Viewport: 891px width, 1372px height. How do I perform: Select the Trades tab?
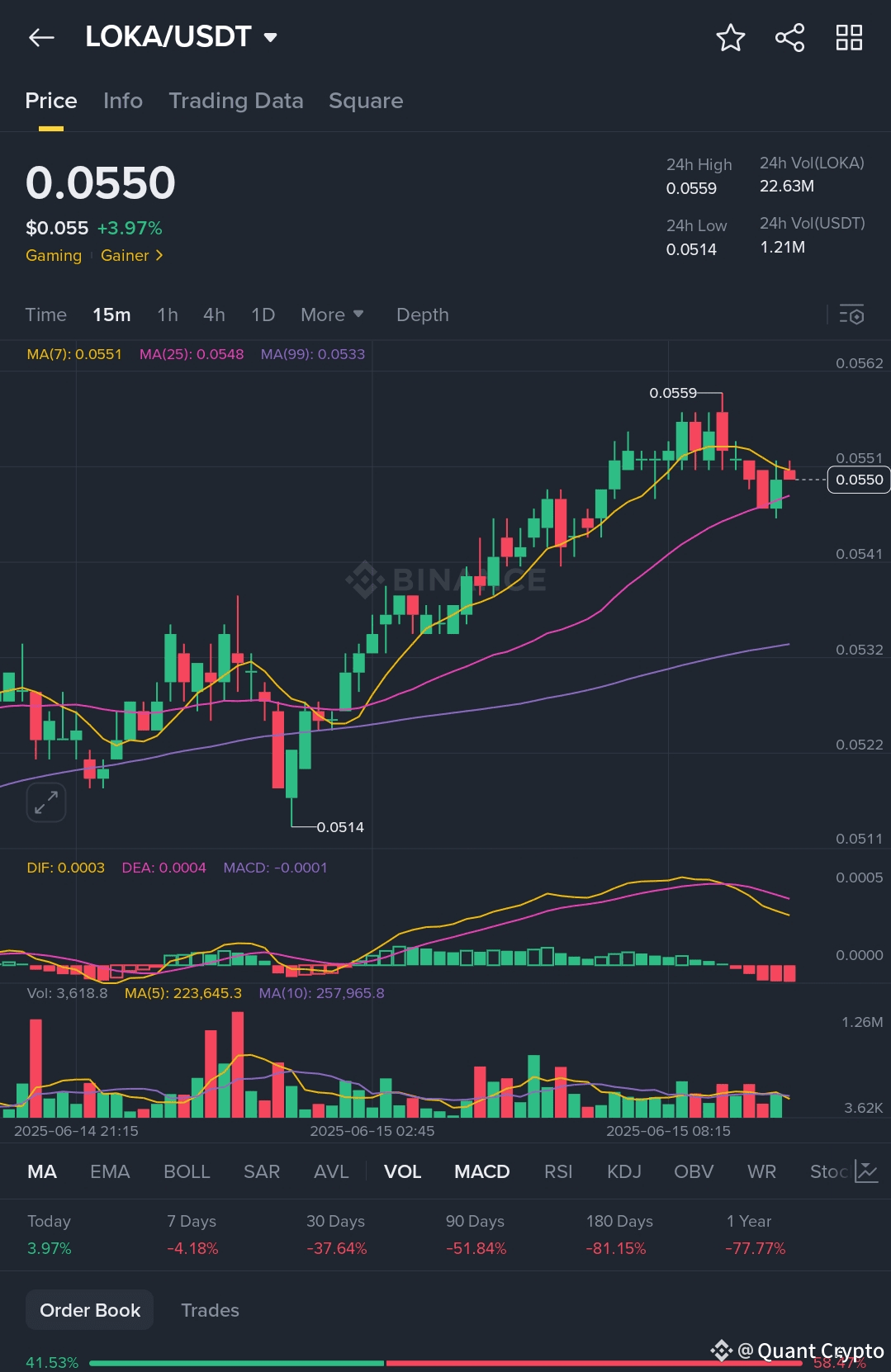(210, 1310)
